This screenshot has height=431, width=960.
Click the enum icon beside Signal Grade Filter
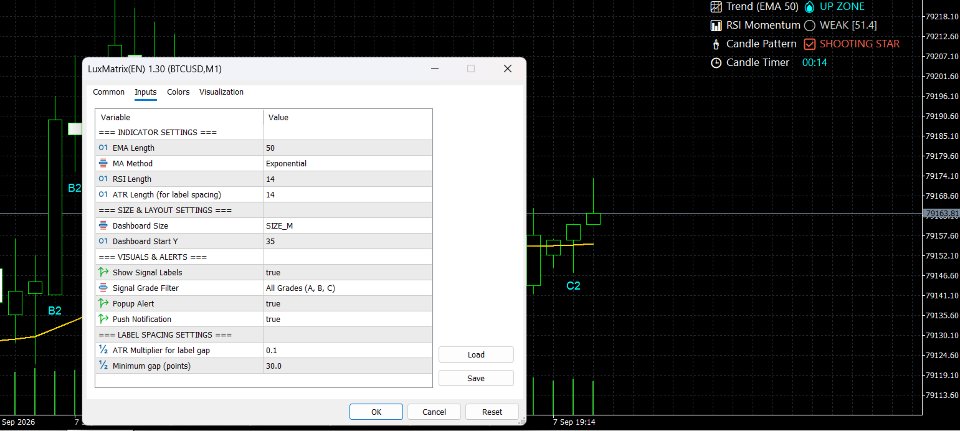(x=103, y=288)
